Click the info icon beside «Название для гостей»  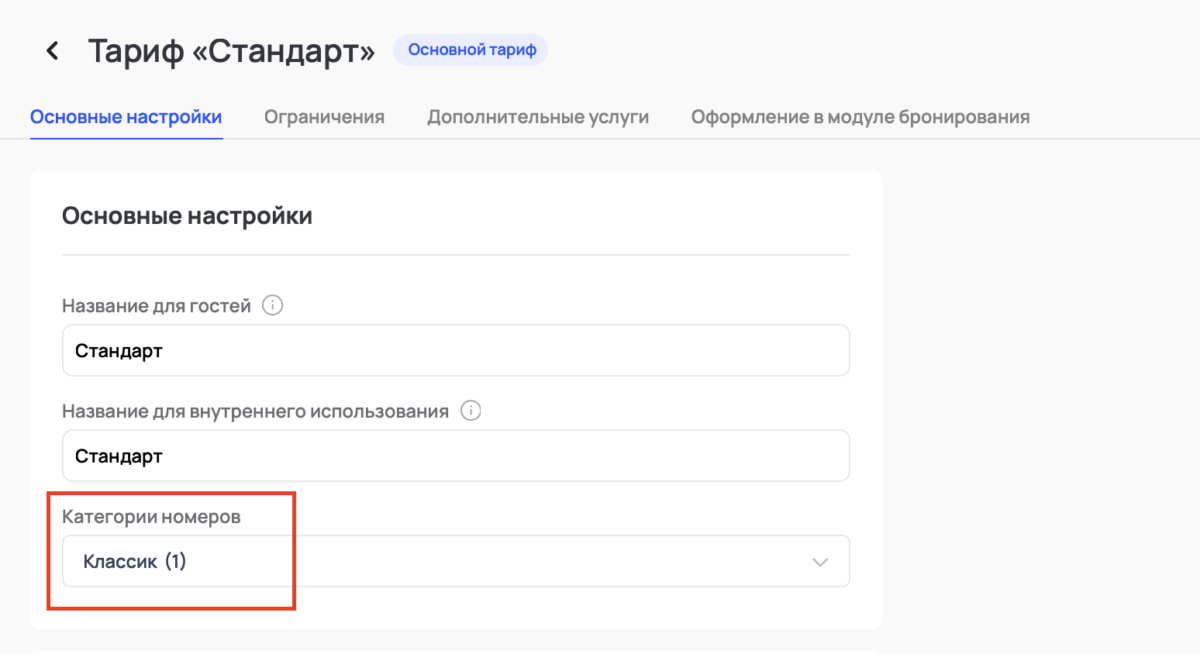coord(272,305)
